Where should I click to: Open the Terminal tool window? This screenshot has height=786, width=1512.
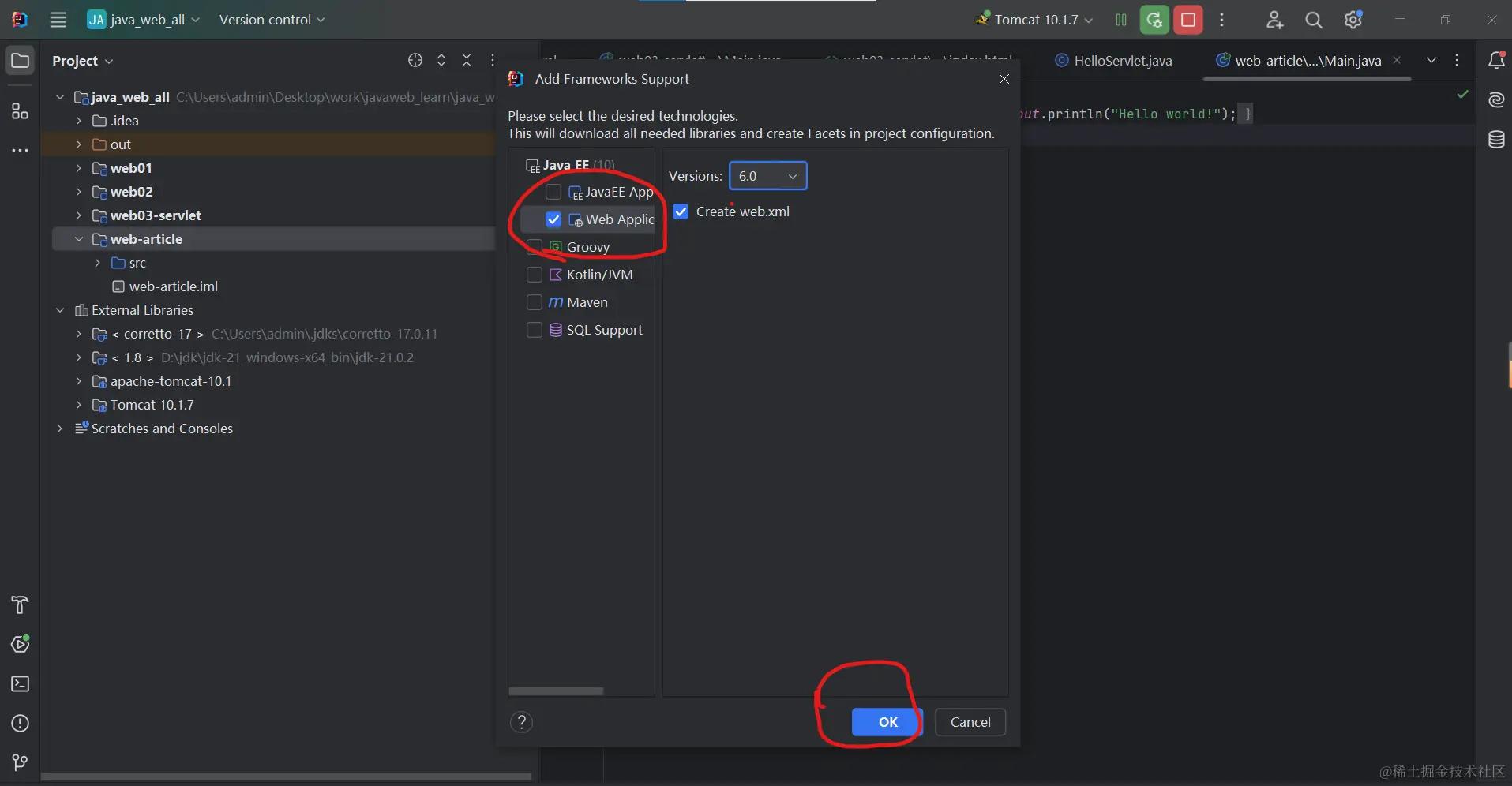[x=20, y=683]
